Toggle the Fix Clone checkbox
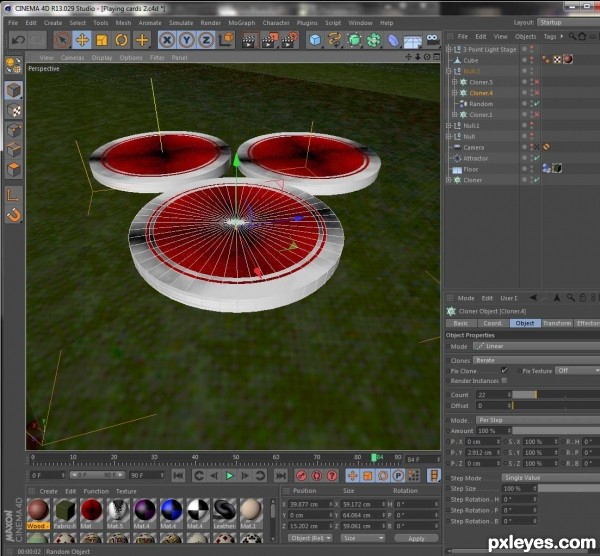Image resolution: width=600 pixels, height=556 pixels. click(x=504, y=370)
